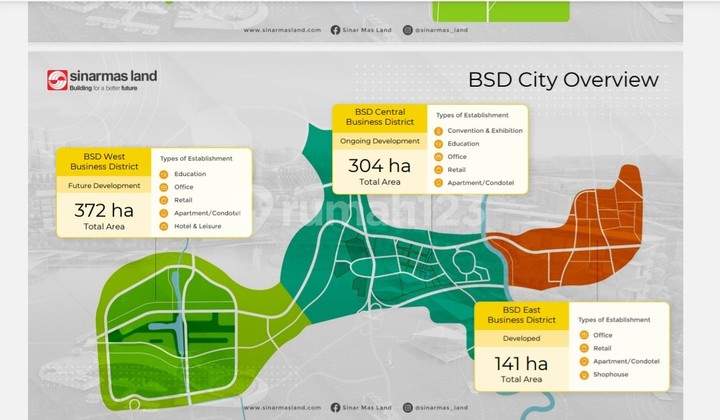Click the Facebook icon in the bottom footer

(335, 410)
